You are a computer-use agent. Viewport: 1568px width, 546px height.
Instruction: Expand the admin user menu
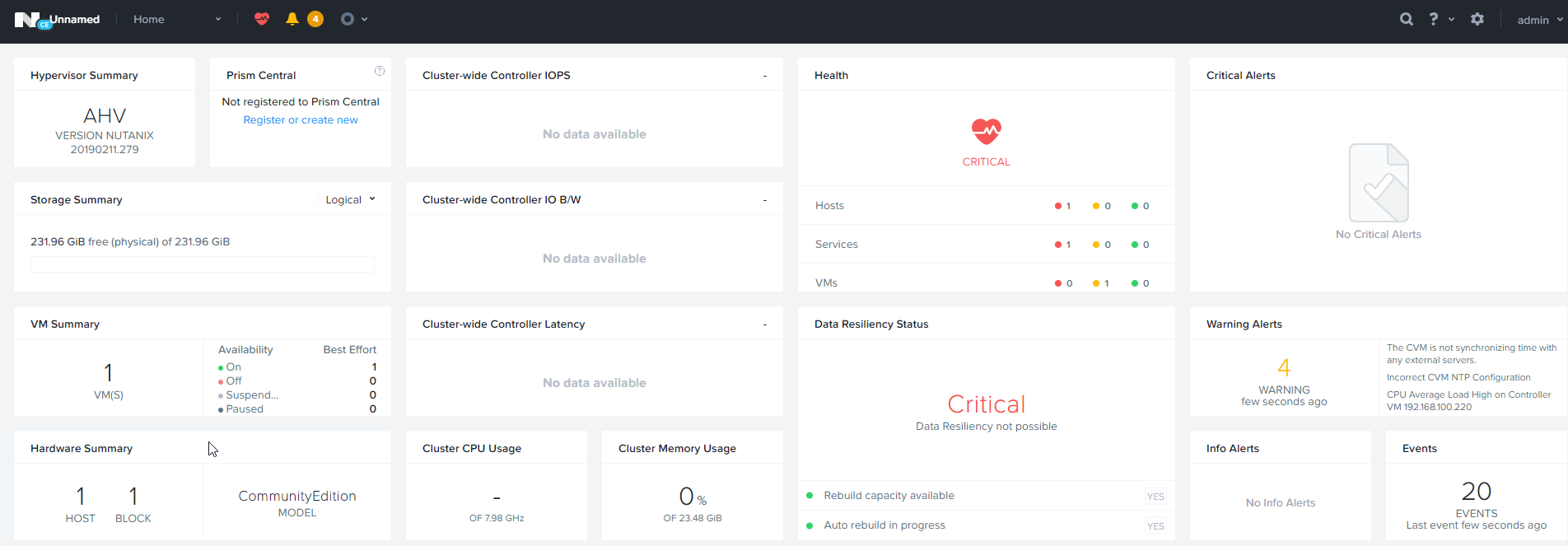(x=1539, y=20)
